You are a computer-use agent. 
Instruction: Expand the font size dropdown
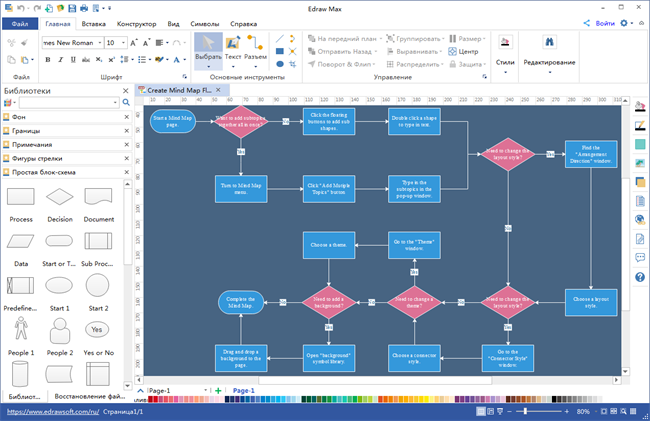click(123, 43)
